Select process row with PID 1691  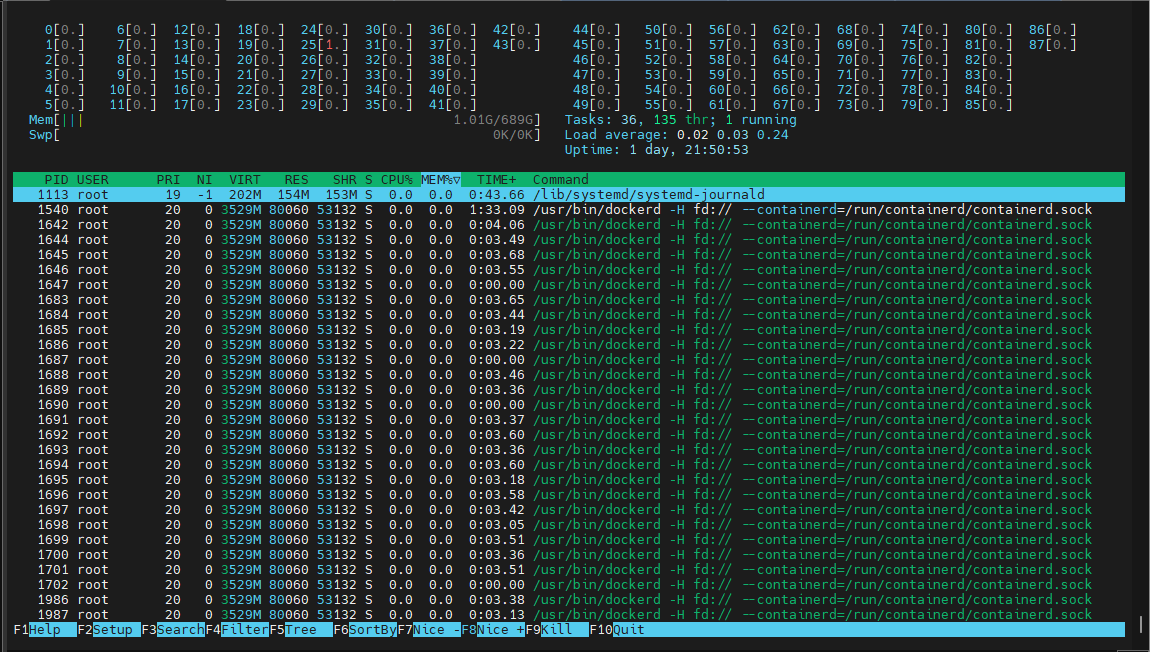568,420
